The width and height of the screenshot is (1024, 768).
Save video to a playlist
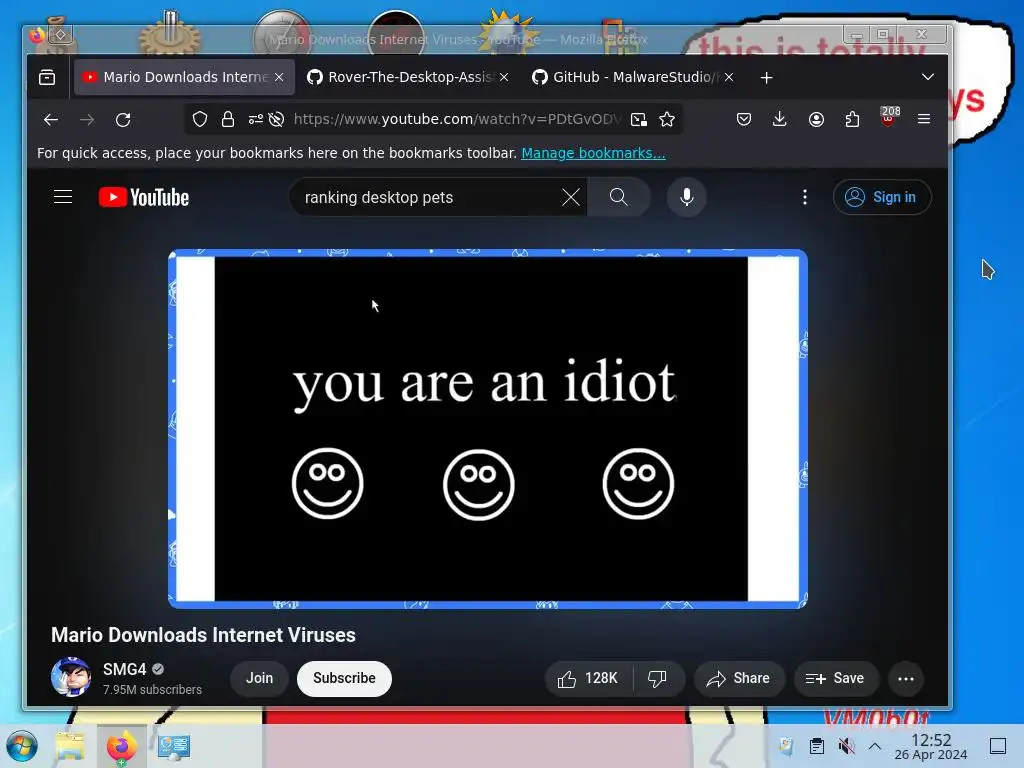coord(836,679)
